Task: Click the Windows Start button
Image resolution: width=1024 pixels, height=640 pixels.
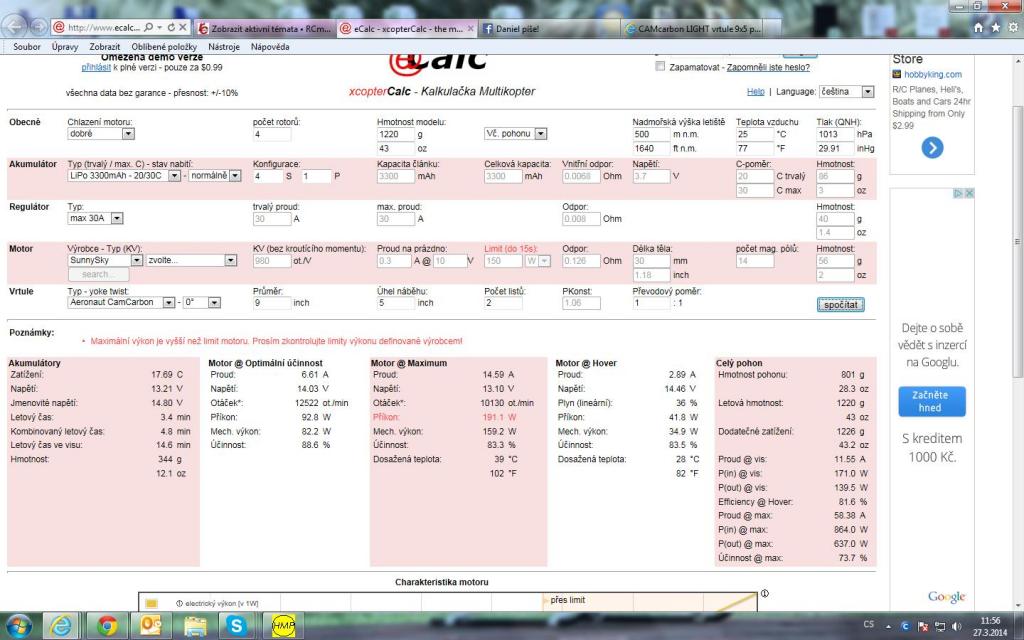Action: click(x=20, y=625)
